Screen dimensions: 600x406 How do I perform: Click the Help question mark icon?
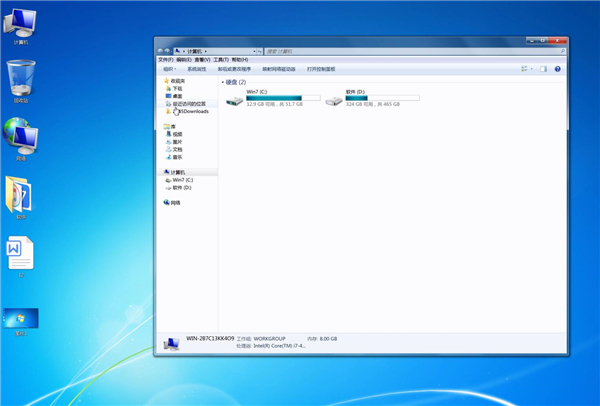(558, 69)
